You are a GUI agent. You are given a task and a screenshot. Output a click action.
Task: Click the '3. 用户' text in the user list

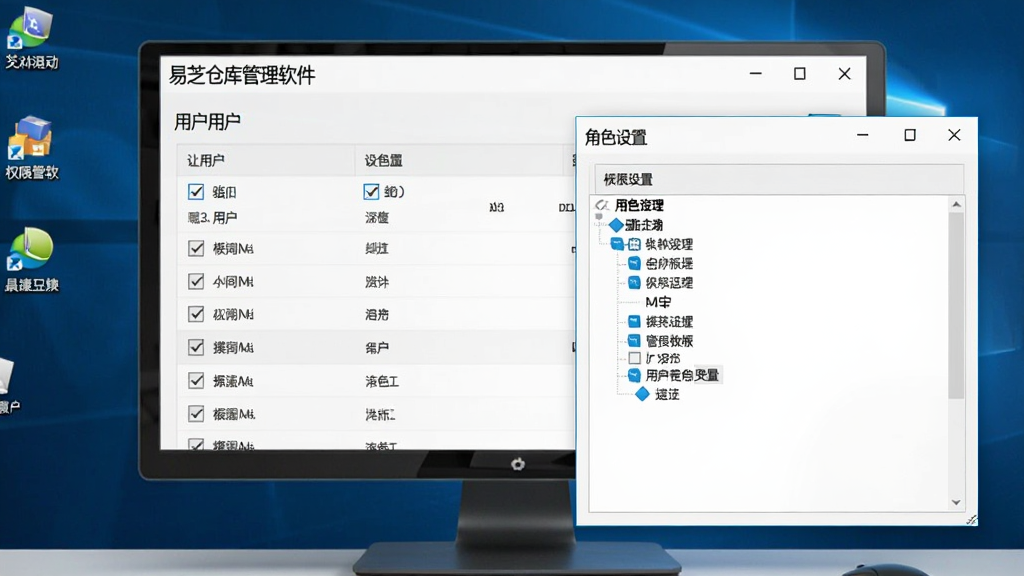click(213, 217)
